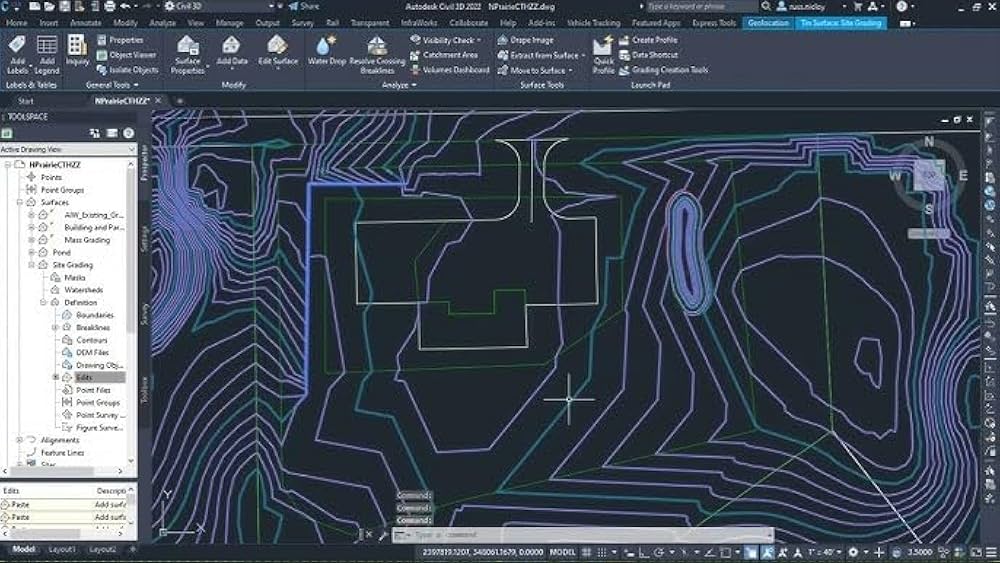Click the Properties ribbon button
The image size is (1000, 563).
point(120,40)
